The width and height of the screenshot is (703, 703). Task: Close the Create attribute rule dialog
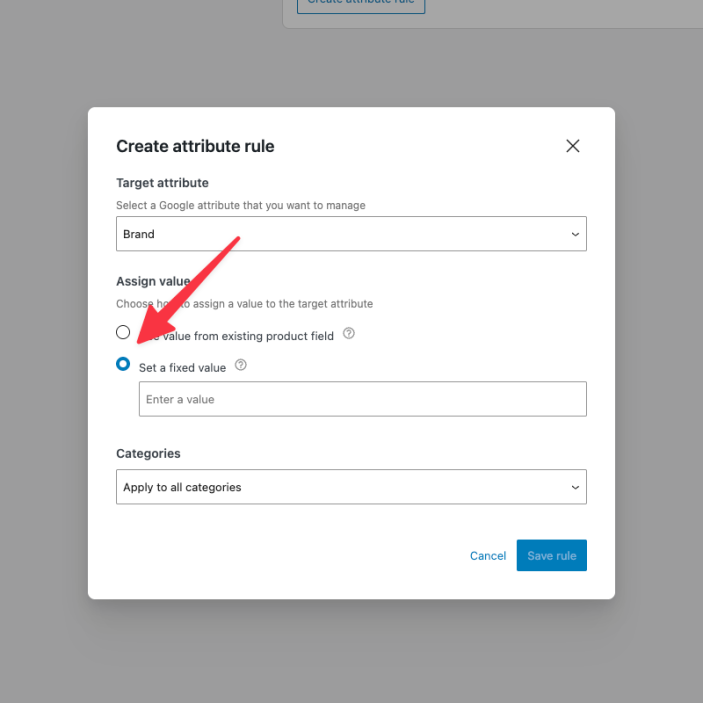tap(573, 146)
